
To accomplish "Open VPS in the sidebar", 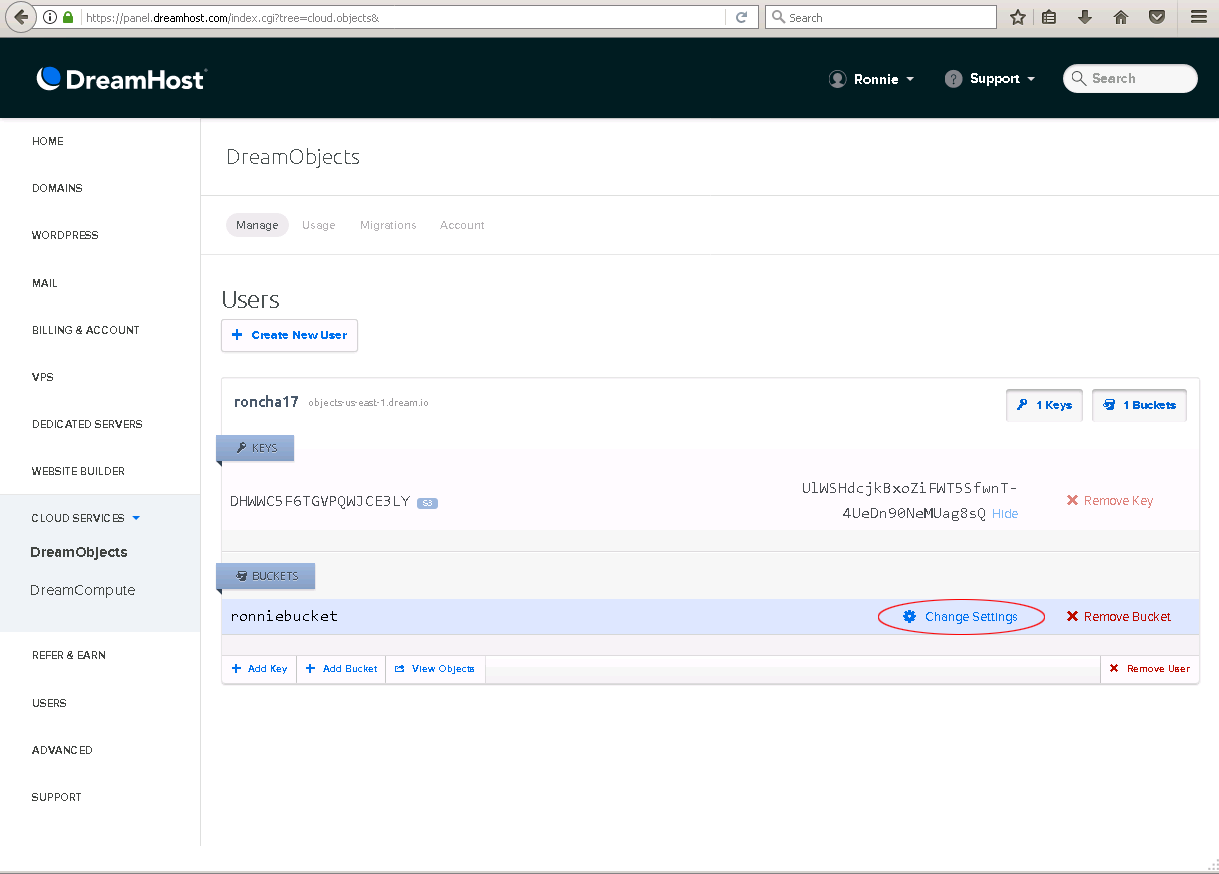I will pos(43,377).
